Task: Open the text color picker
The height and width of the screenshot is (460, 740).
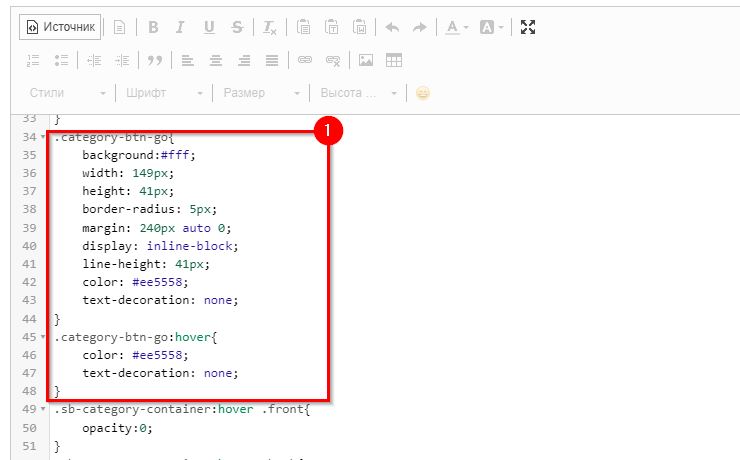Action: [x=457, y=28]
